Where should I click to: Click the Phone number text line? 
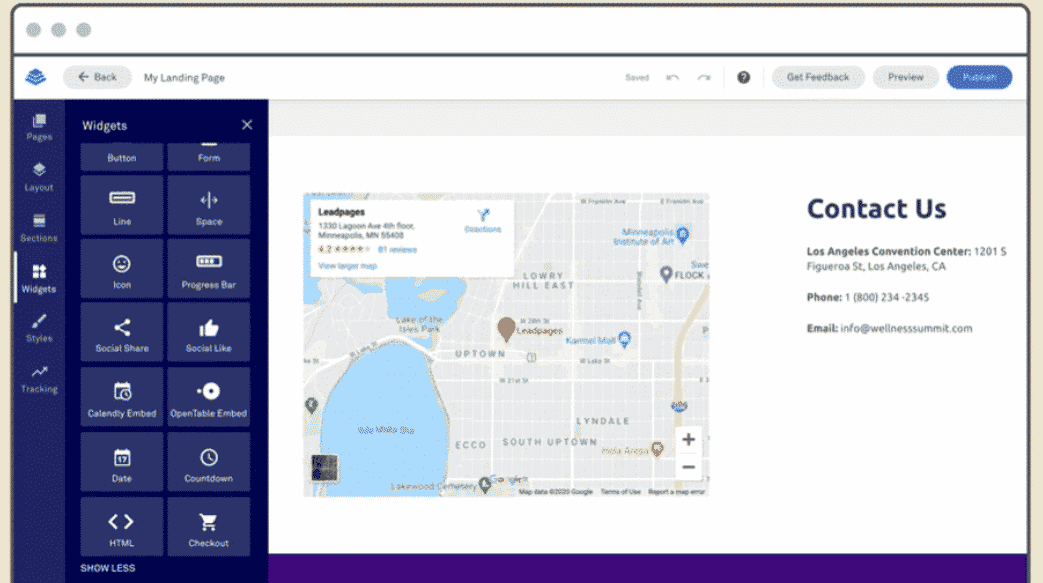click(x=867, y=297)
